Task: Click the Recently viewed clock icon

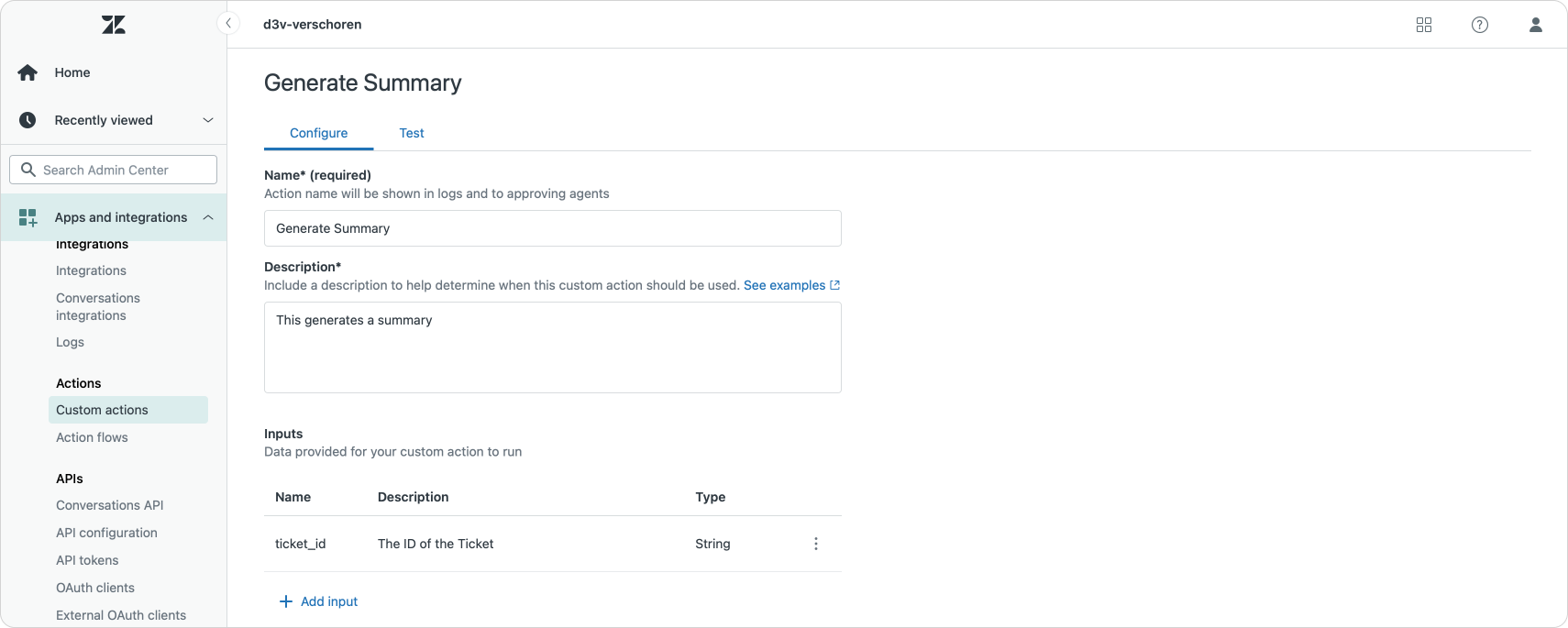Action: 28,120
